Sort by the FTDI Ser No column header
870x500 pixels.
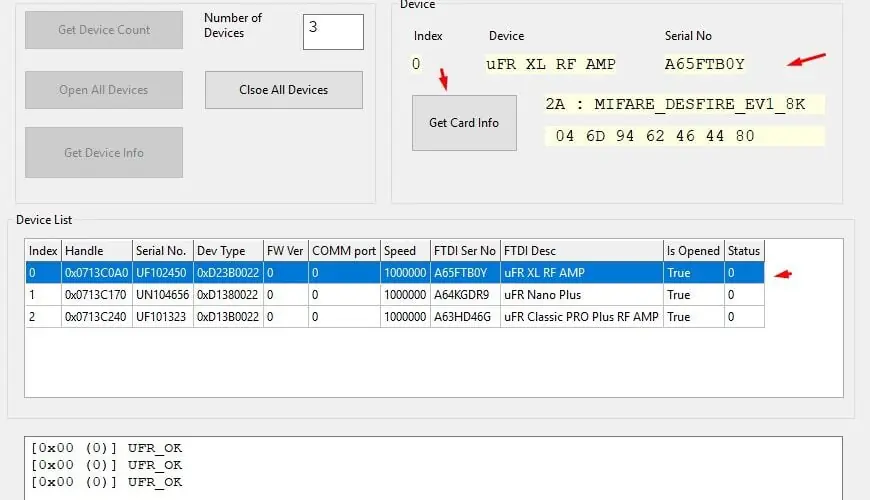pyautogui.click(x=465, y=251)
